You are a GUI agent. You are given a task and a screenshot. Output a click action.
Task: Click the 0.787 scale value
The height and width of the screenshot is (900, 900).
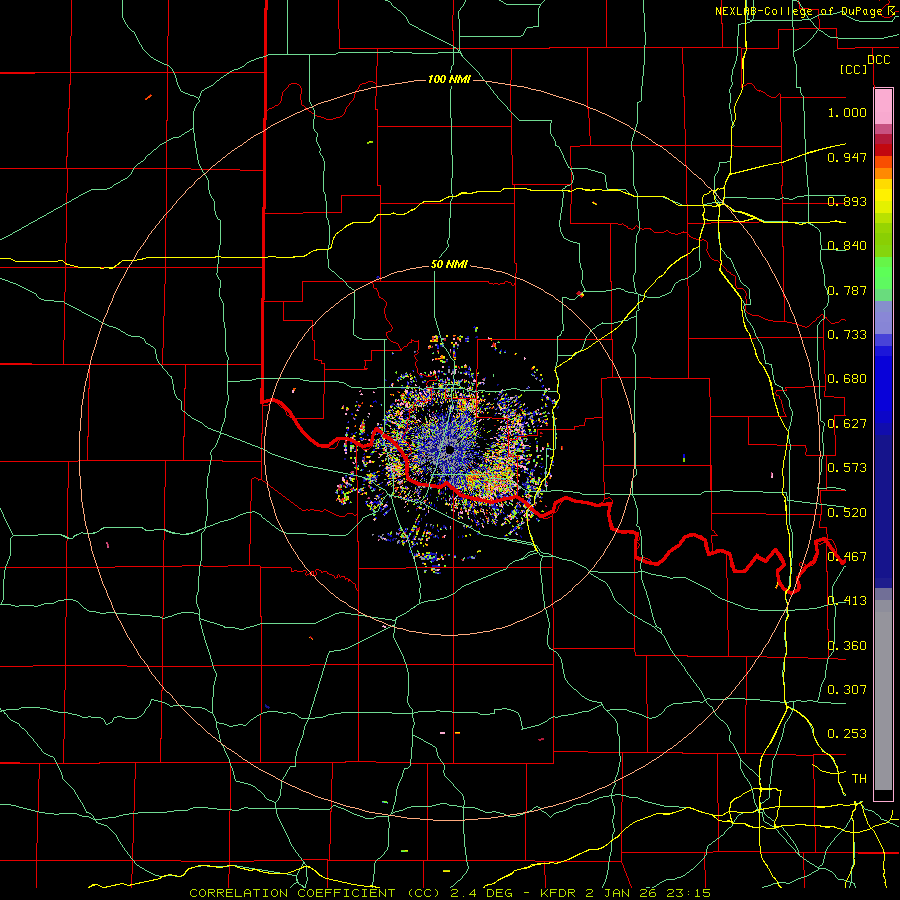pos(847,290)
